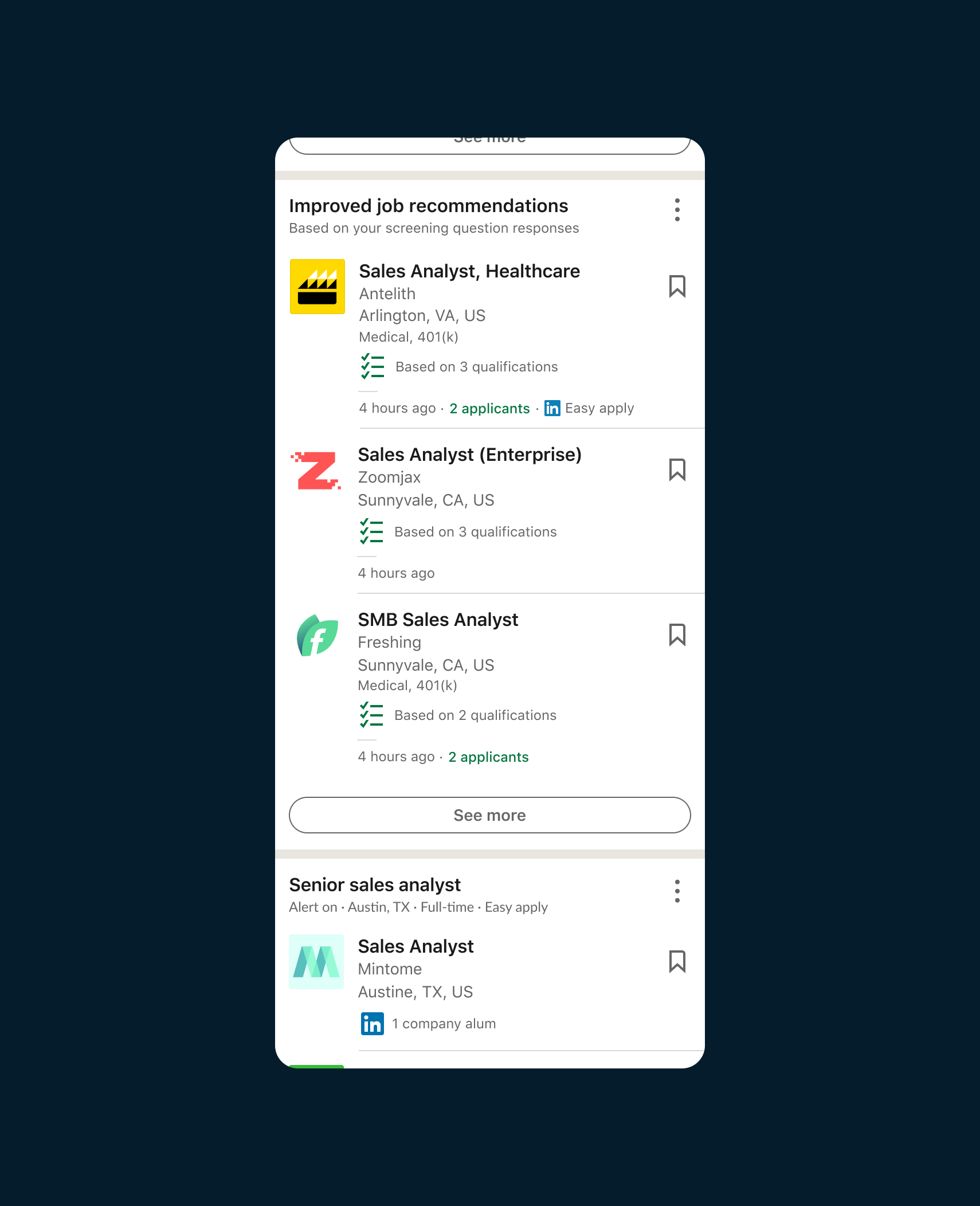Click the Freshing leaf logo
The image size is (980, 1206).
click(317, 635)
